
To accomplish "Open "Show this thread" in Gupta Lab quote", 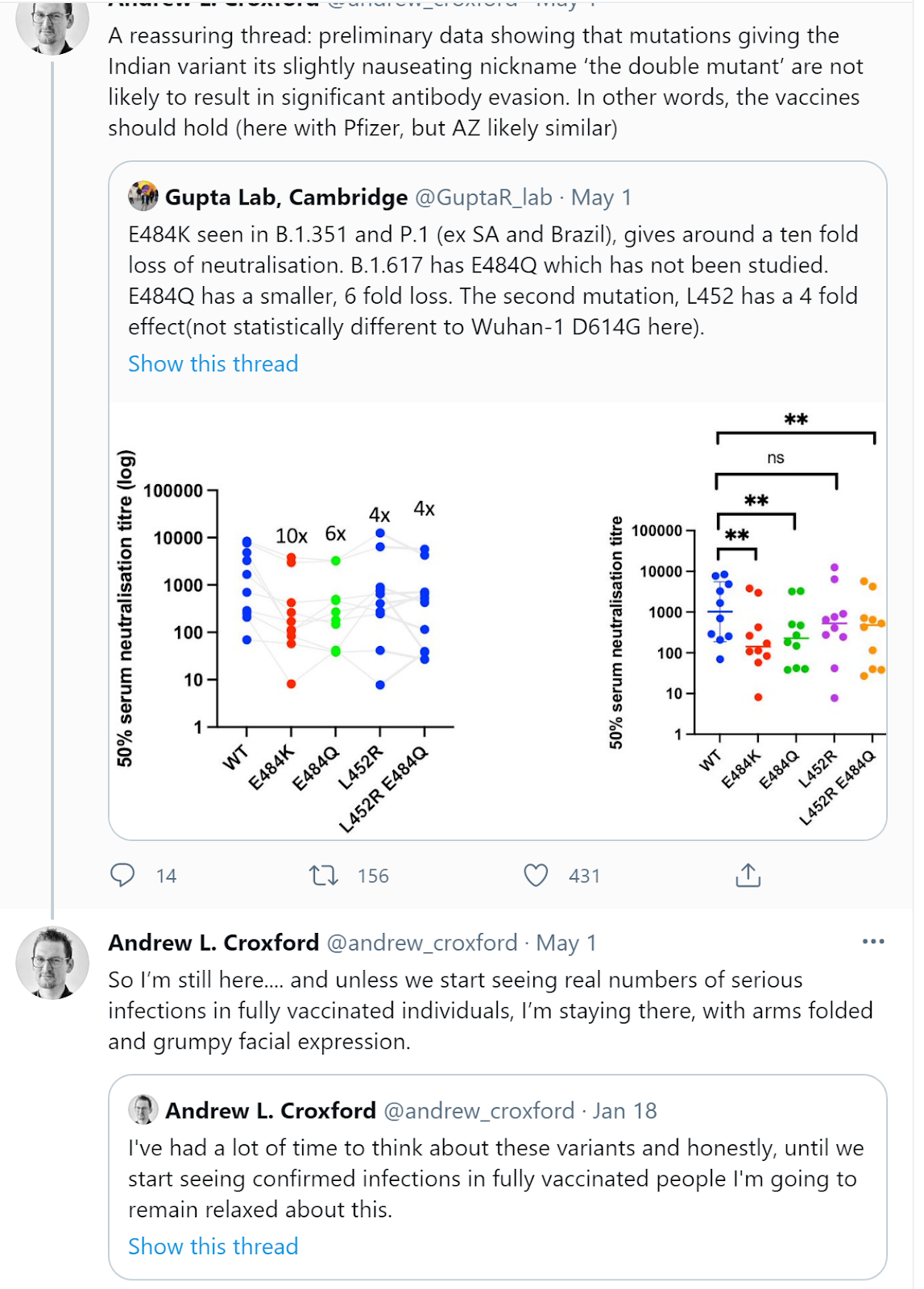I will (x=213, y=363).
